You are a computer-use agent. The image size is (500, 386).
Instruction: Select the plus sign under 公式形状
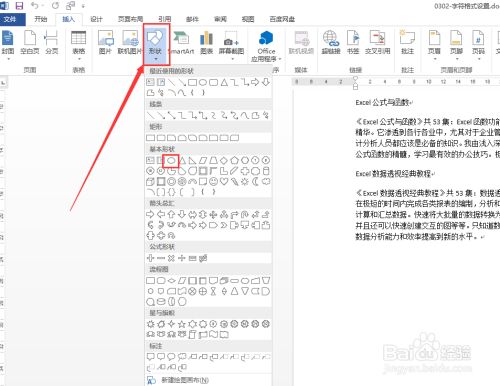click(150, 258)
